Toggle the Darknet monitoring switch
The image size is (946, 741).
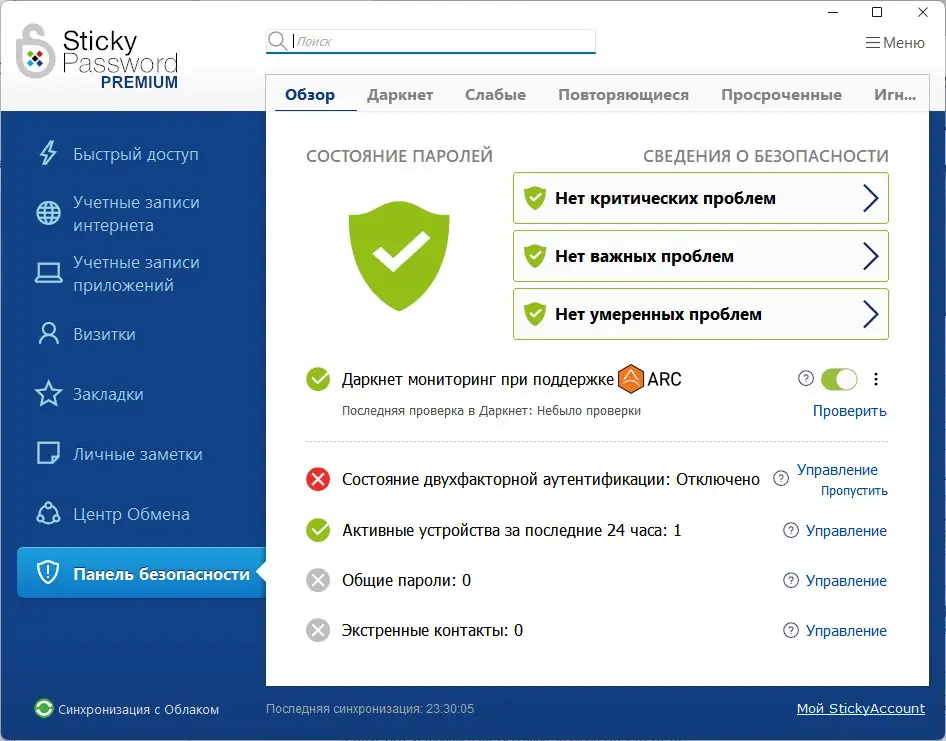(x=839, y=379)
